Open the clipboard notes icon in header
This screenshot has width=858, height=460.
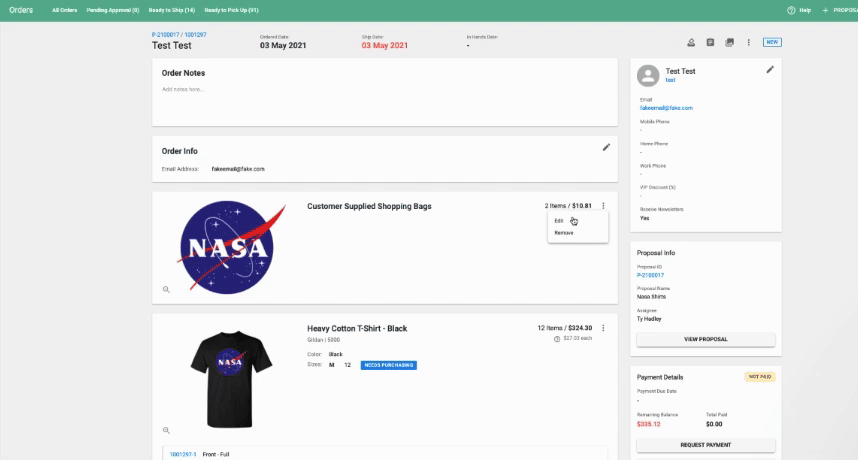tap(710, 42)
